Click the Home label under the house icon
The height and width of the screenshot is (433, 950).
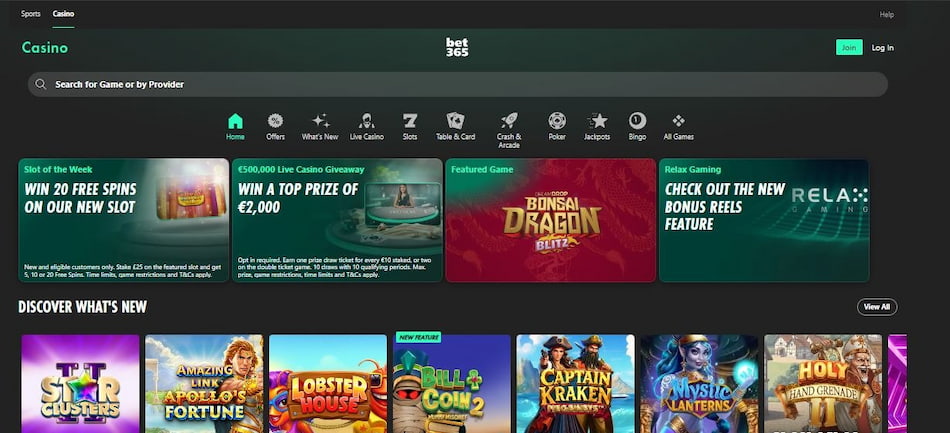click(x=235, y=137)
